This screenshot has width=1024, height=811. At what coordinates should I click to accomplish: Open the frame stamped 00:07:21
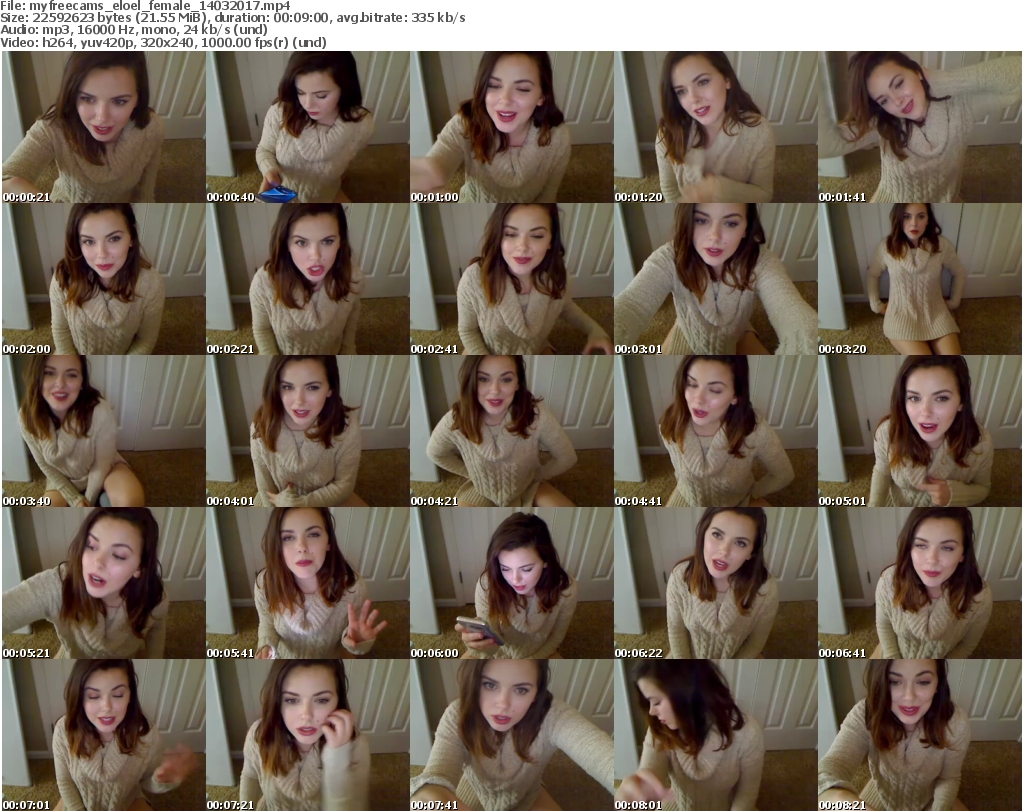click(308, 735)
